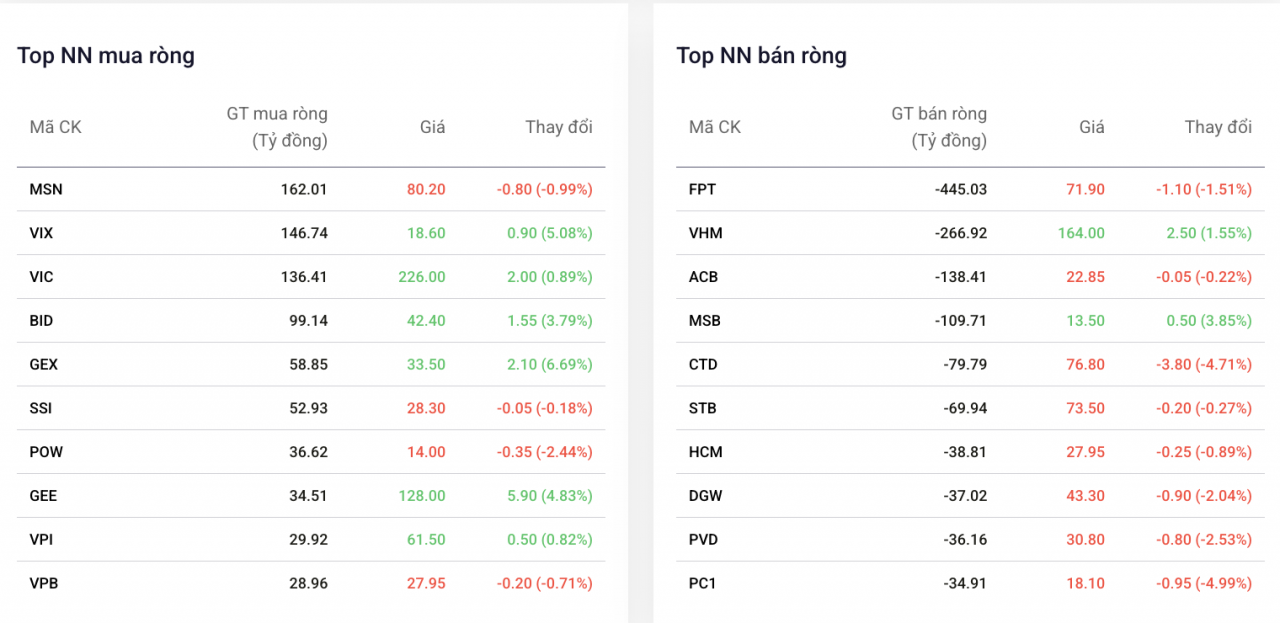Select the CTD stock code
Image resolution: width=1280 pixels, height=623 pixels.
704,365
